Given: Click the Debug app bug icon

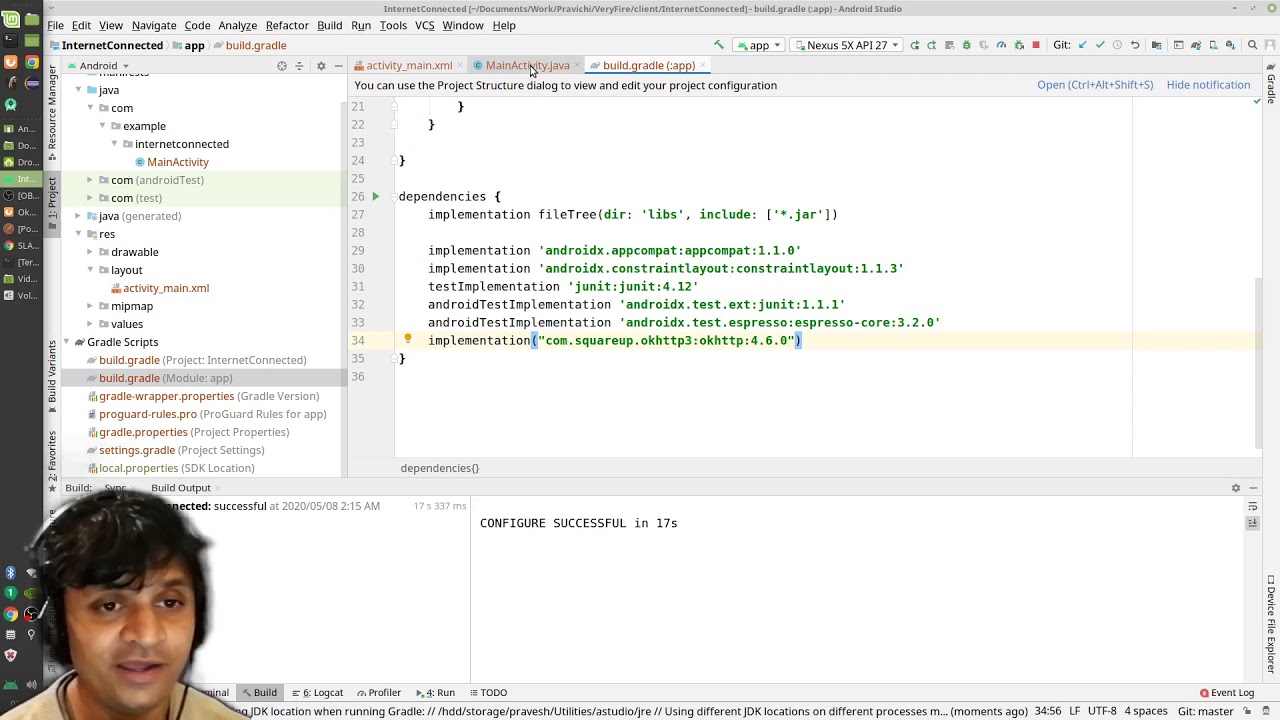Looking at the screenshot, I should click(x=966, y=45).
